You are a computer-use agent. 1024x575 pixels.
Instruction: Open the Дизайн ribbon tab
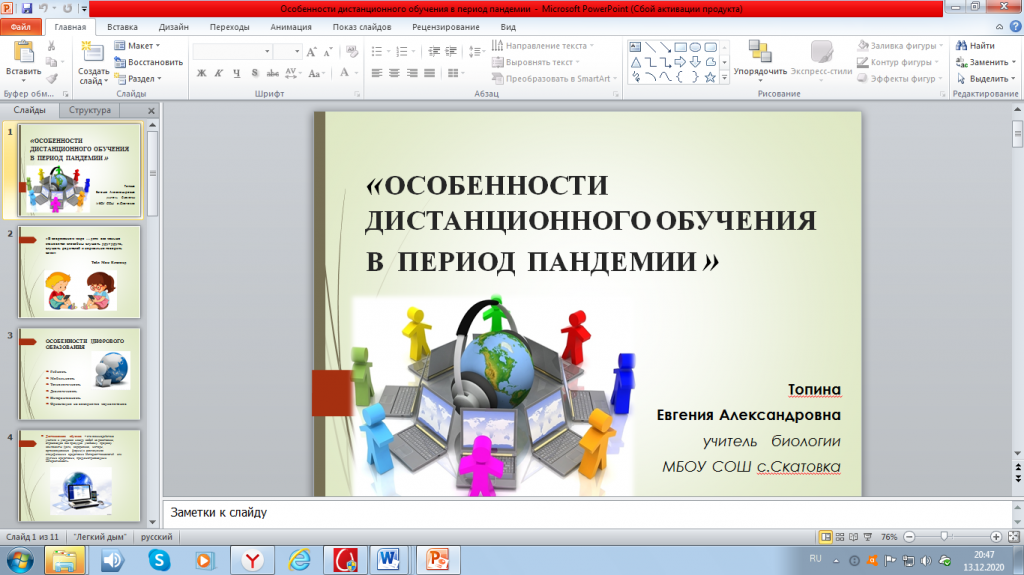pyautogui.click(x=173, y=27)
